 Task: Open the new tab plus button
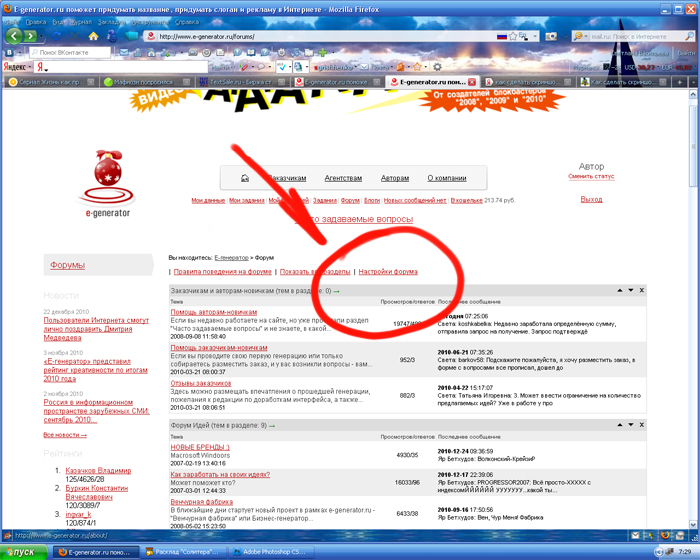click(x=677, y=83)
